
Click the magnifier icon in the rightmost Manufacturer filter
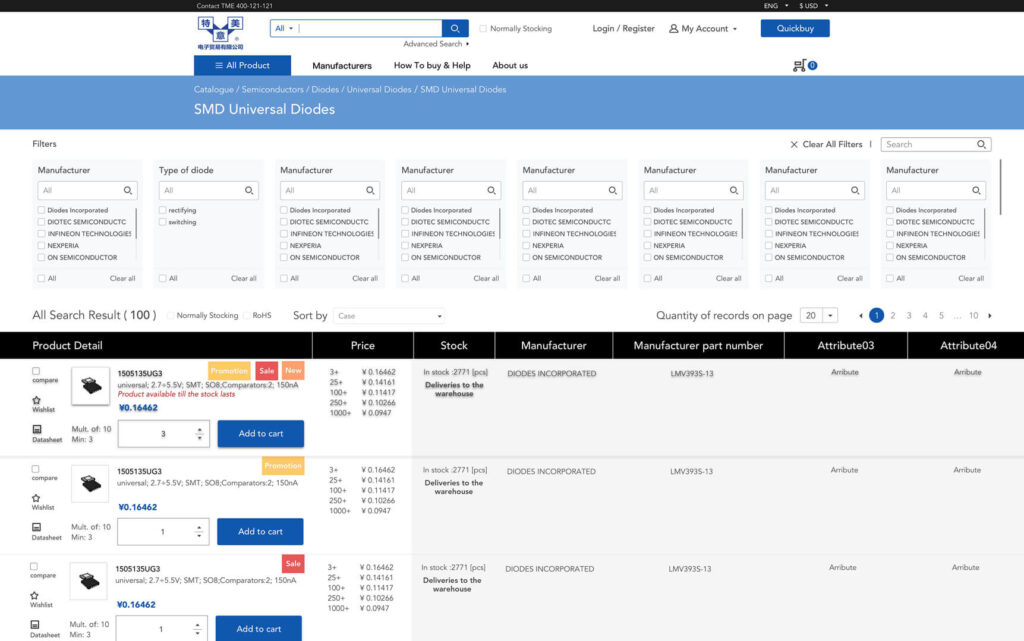coord(976,191)
